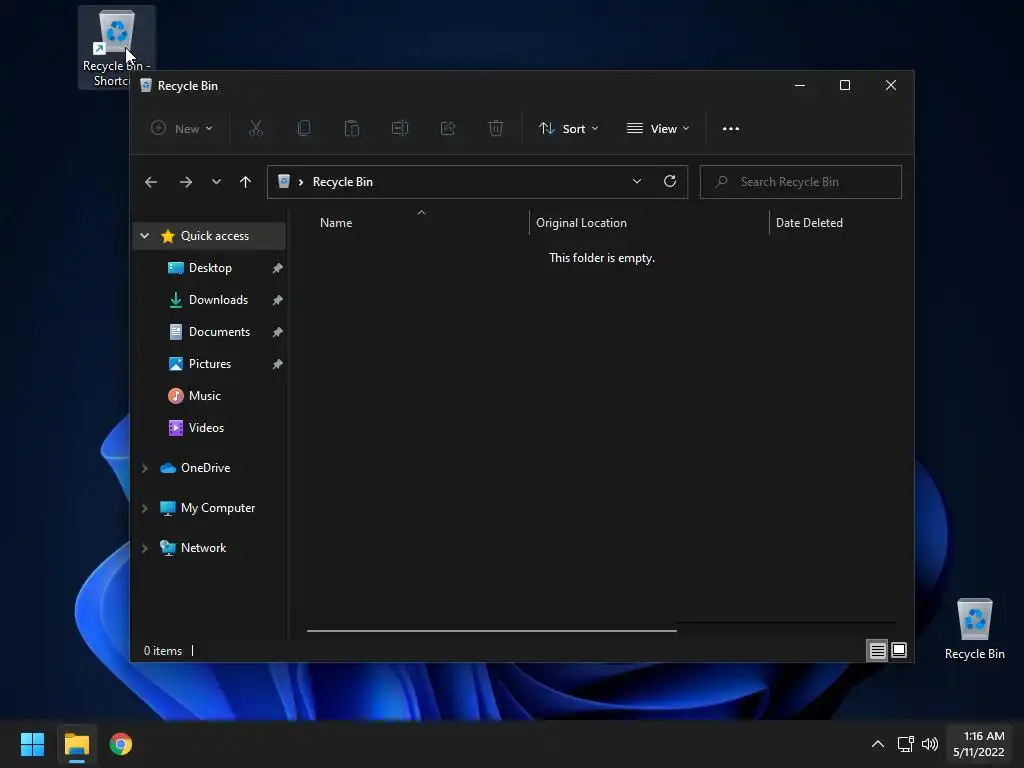Screen dimensions: 1024x768
Task: Click breadcrumb chevron before Recycle Bin
Action: point(300,182)
